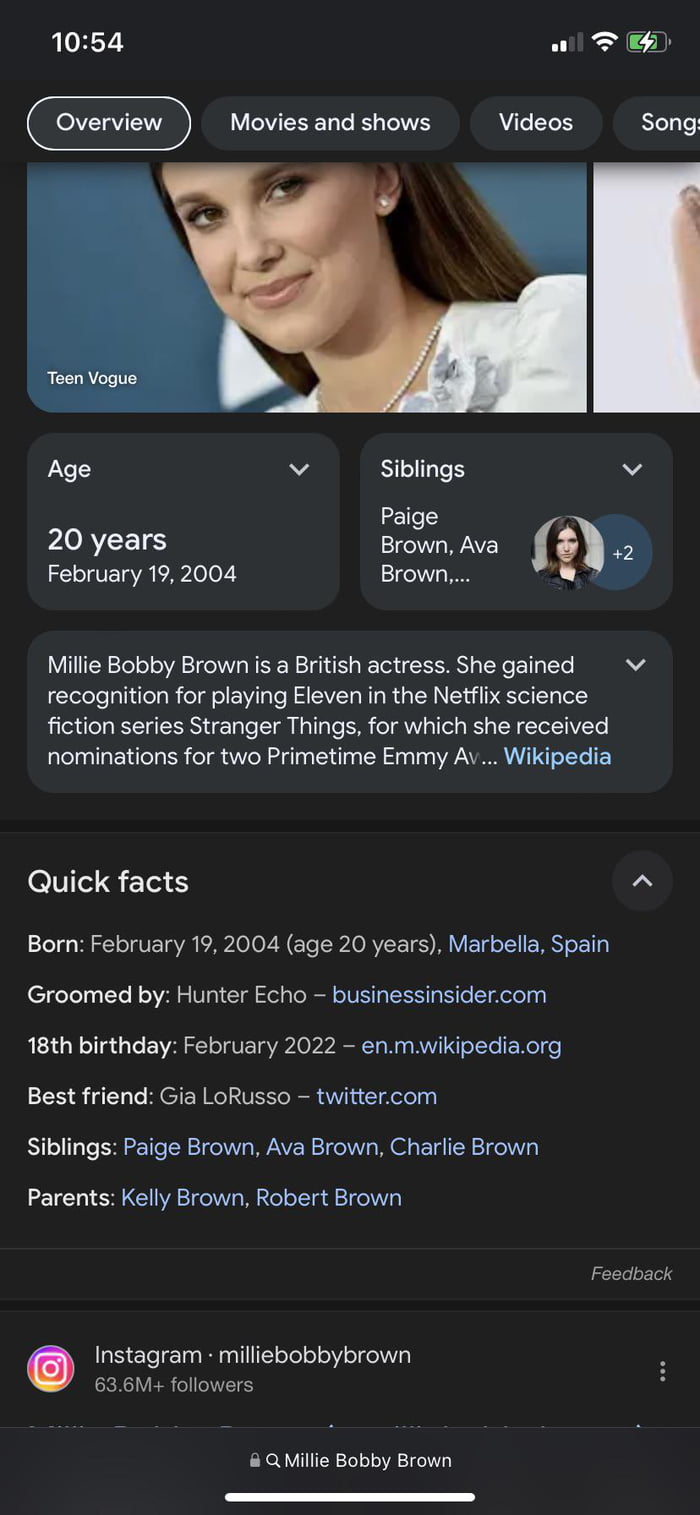Tap the cellular signal indicator
The image size is (700, 1515).
[565, 42]
